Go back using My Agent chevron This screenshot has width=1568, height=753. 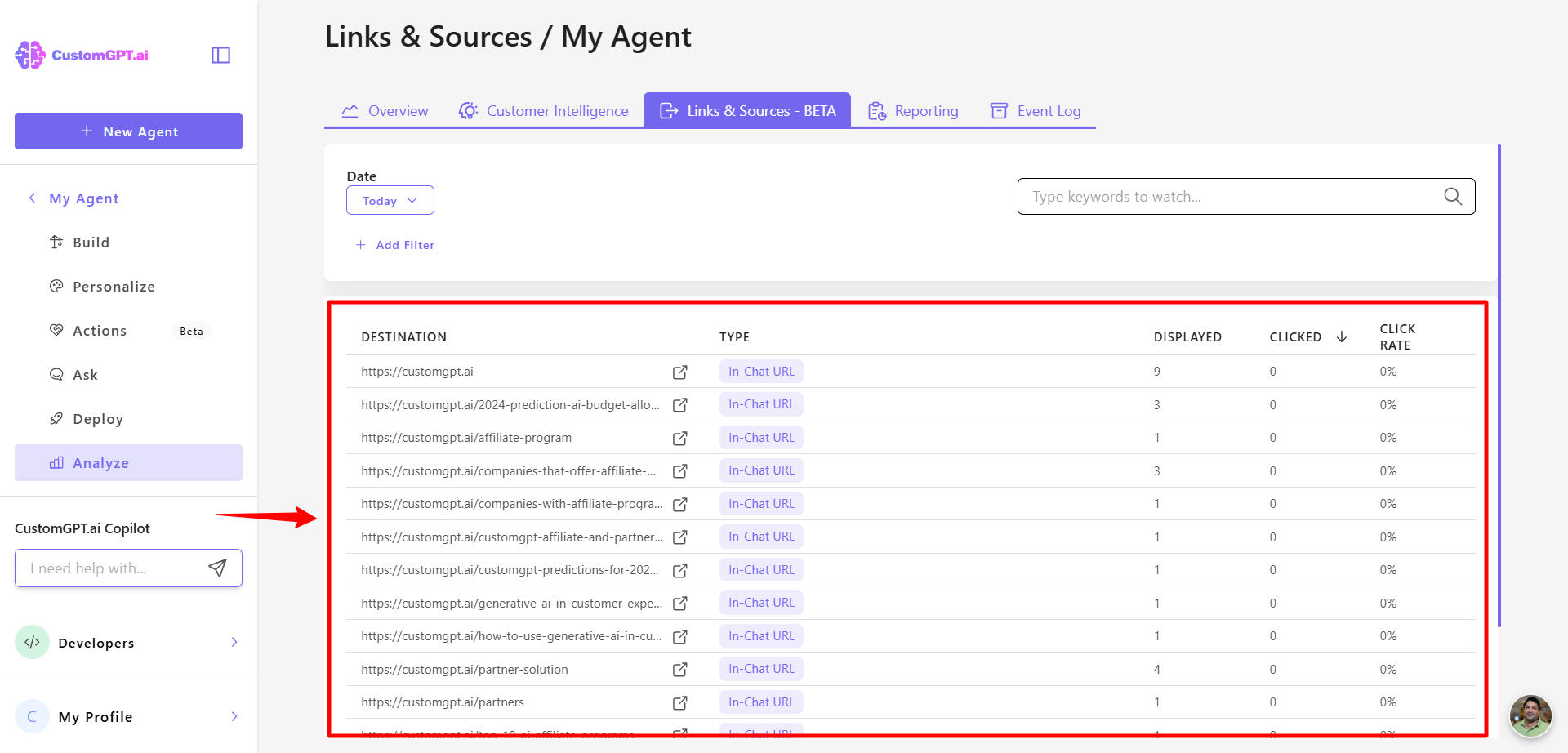pyautogui.click(x=32, y=198)
